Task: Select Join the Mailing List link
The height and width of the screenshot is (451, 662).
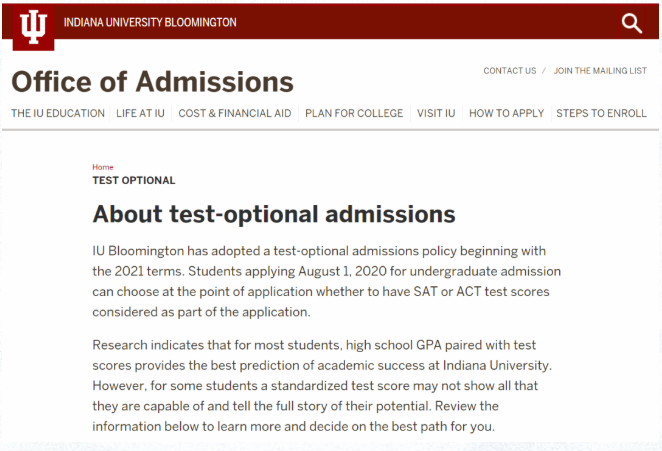Action: click(x=600, y=71)
